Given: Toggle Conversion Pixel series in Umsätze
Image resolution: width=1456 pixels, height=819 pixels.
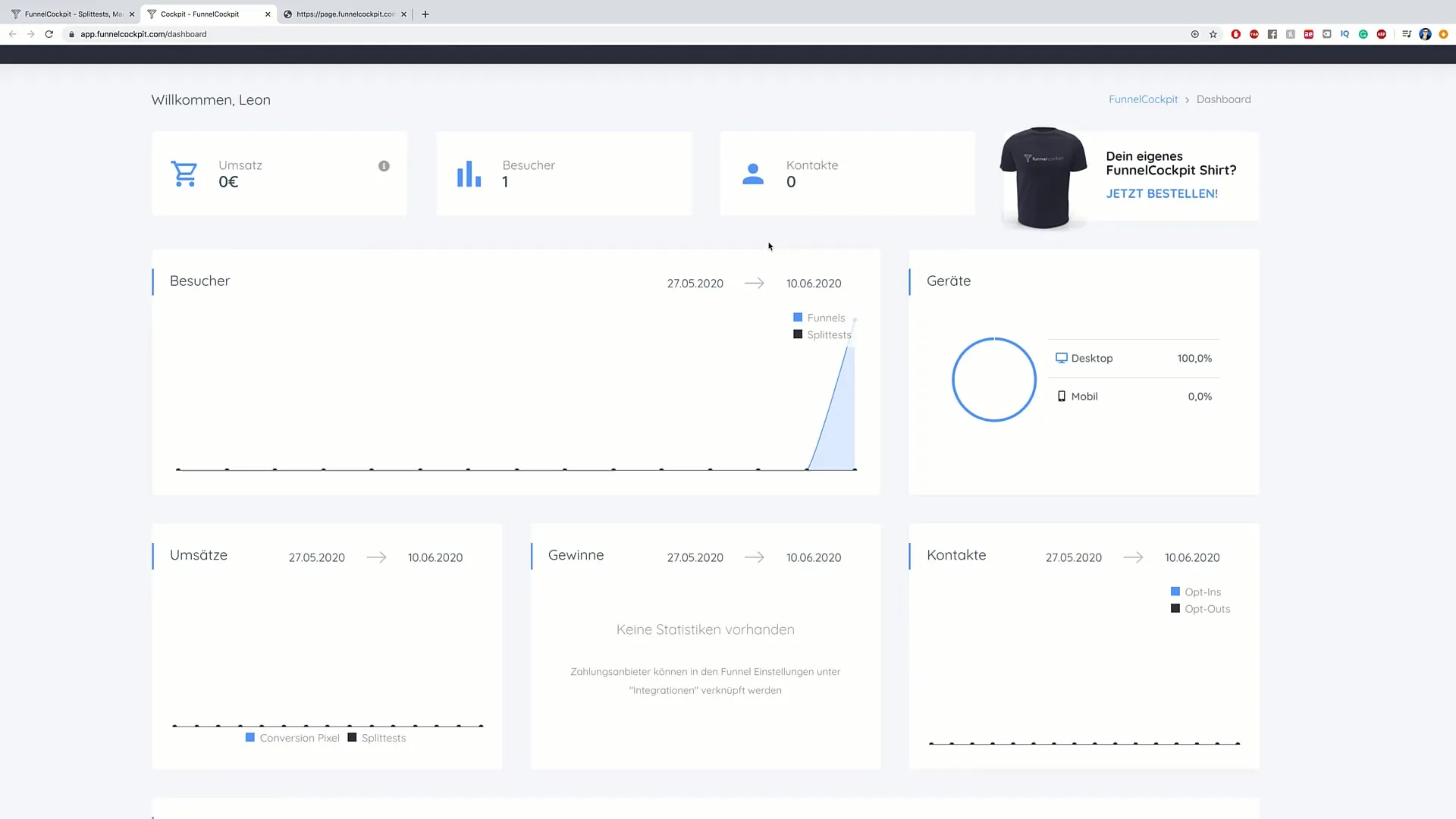Looking at the screenshot, I should (293, 738).
